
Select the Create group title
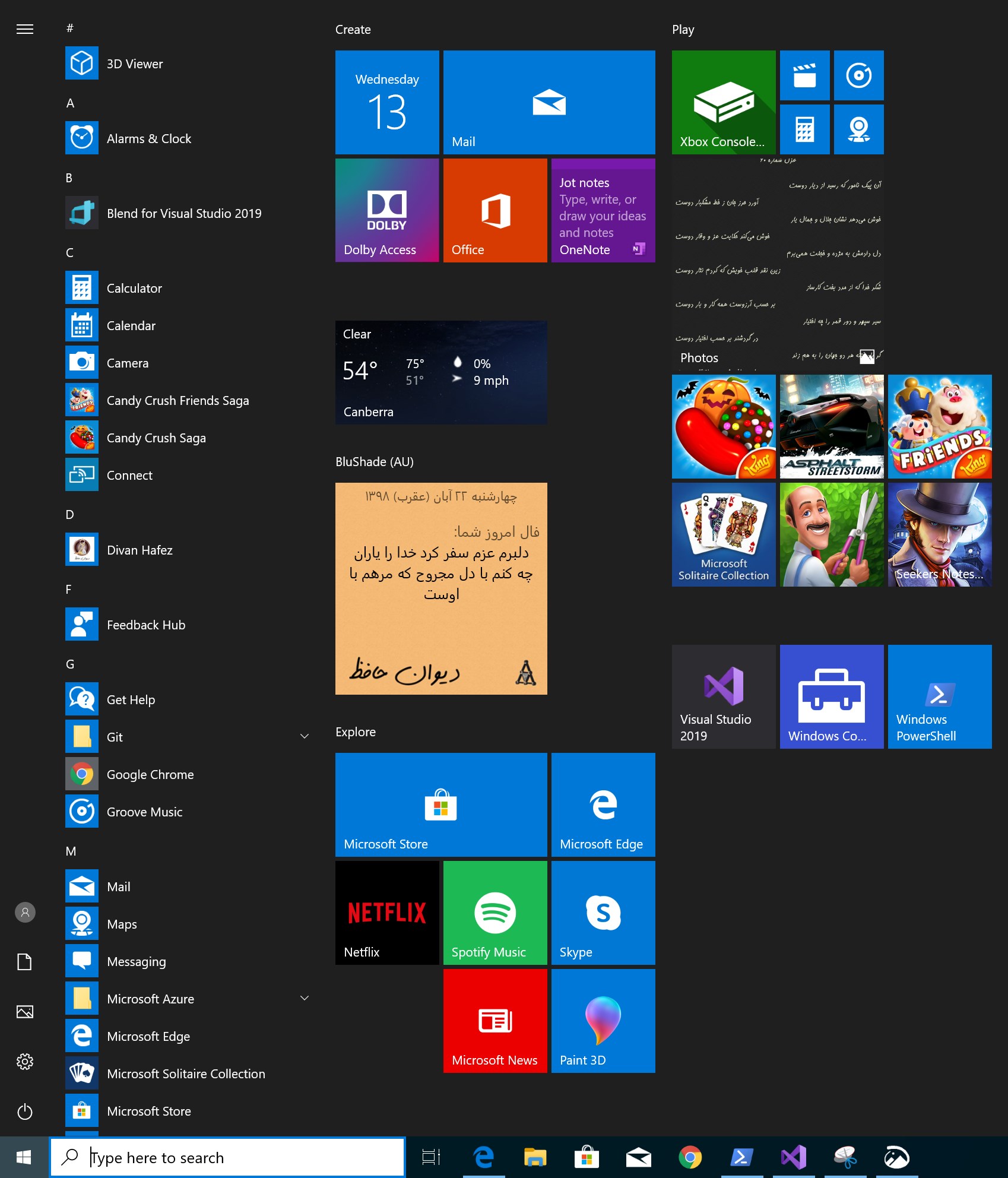click(353, 30)
